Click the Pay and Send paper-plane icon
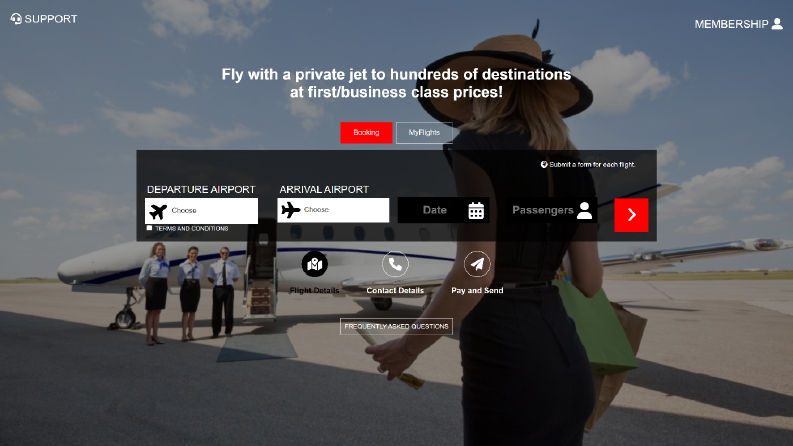This screenshot has width=793, height=446. tap(477, 264)
